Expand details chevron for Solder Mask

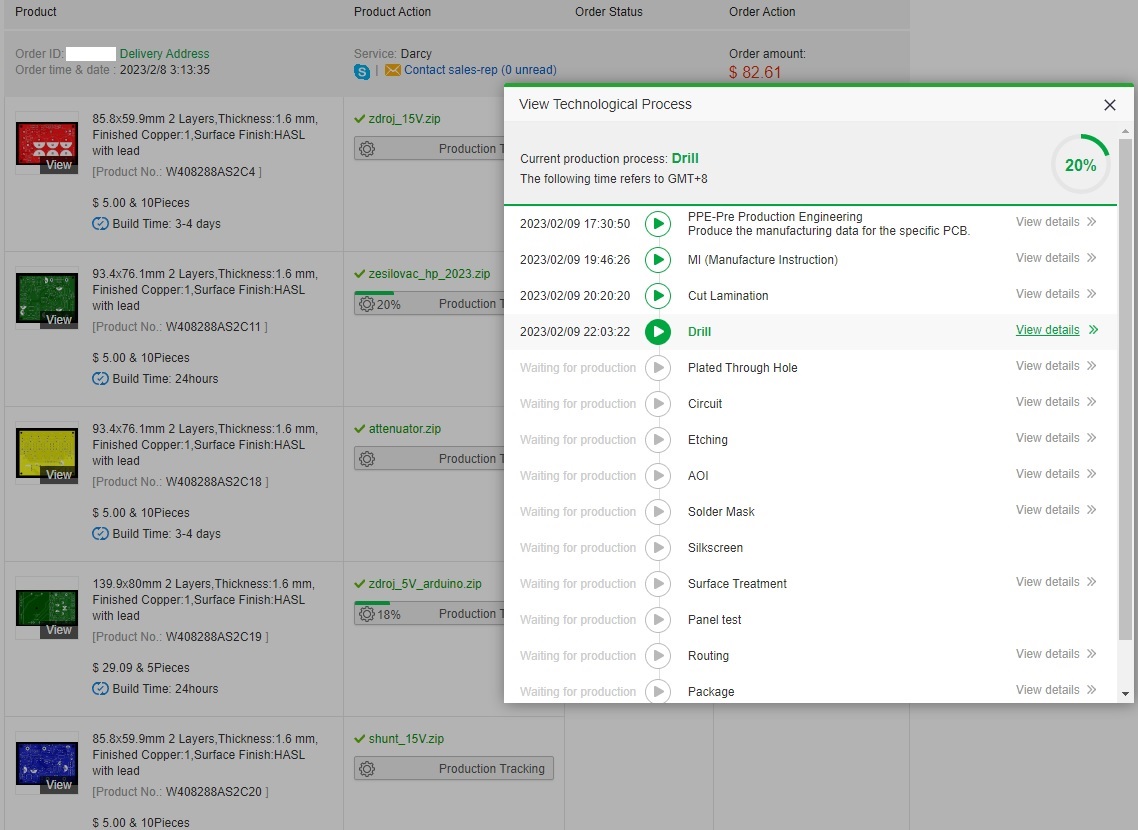pyautogui.click(x=1092, y=509)
